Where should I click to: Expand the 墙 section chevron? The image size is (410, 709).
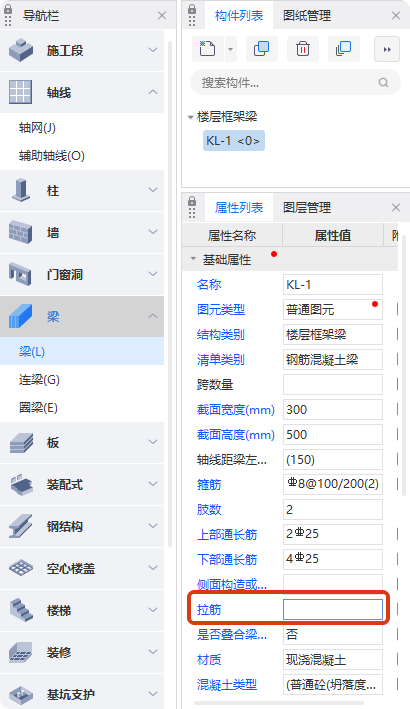pos(153,232)
